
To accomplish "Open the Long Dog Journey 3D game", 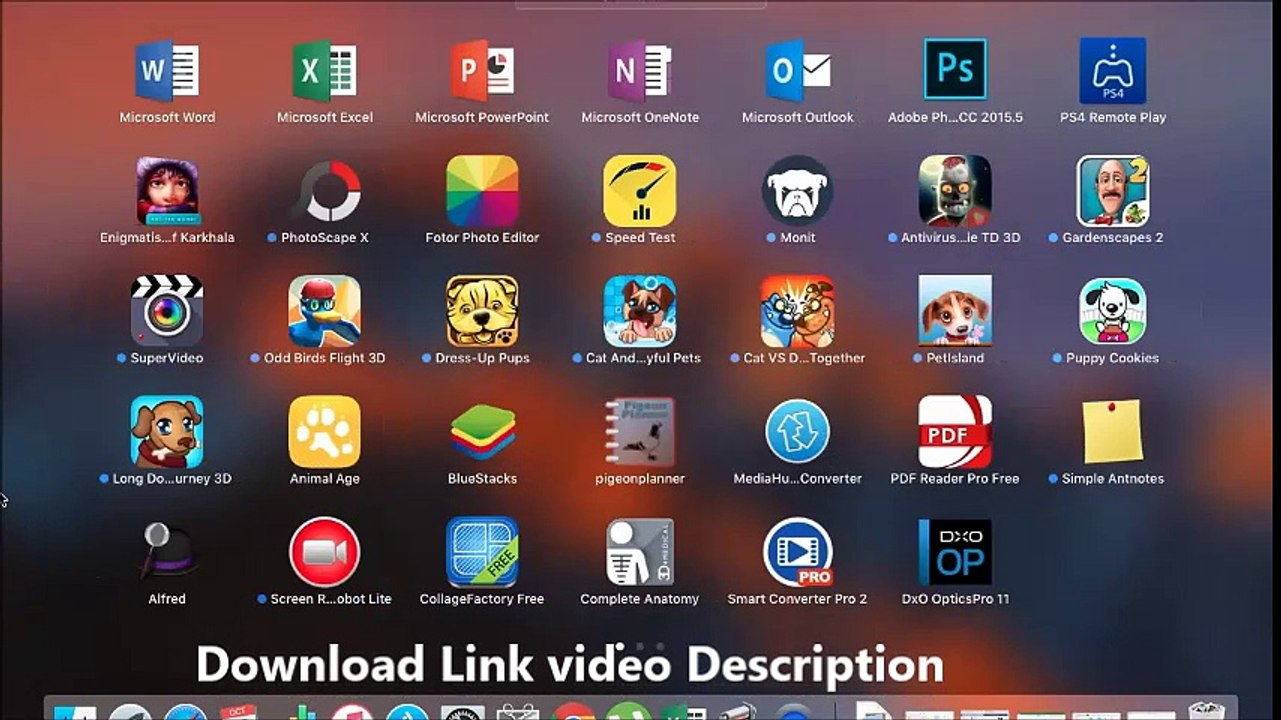I will (x=167, y=432).
